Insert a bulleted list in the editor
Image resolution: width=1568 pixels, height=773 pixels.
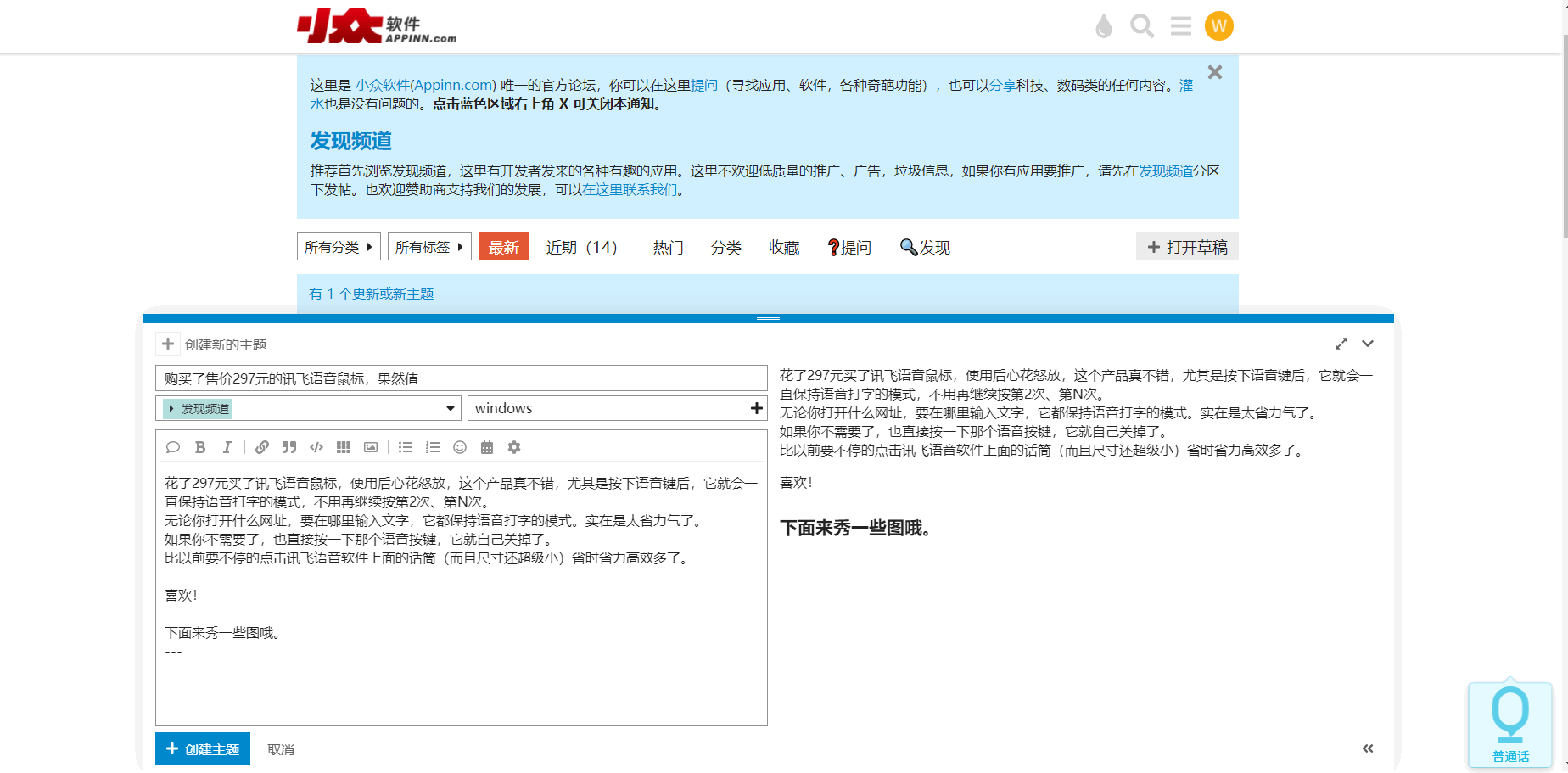pos(406,447)
